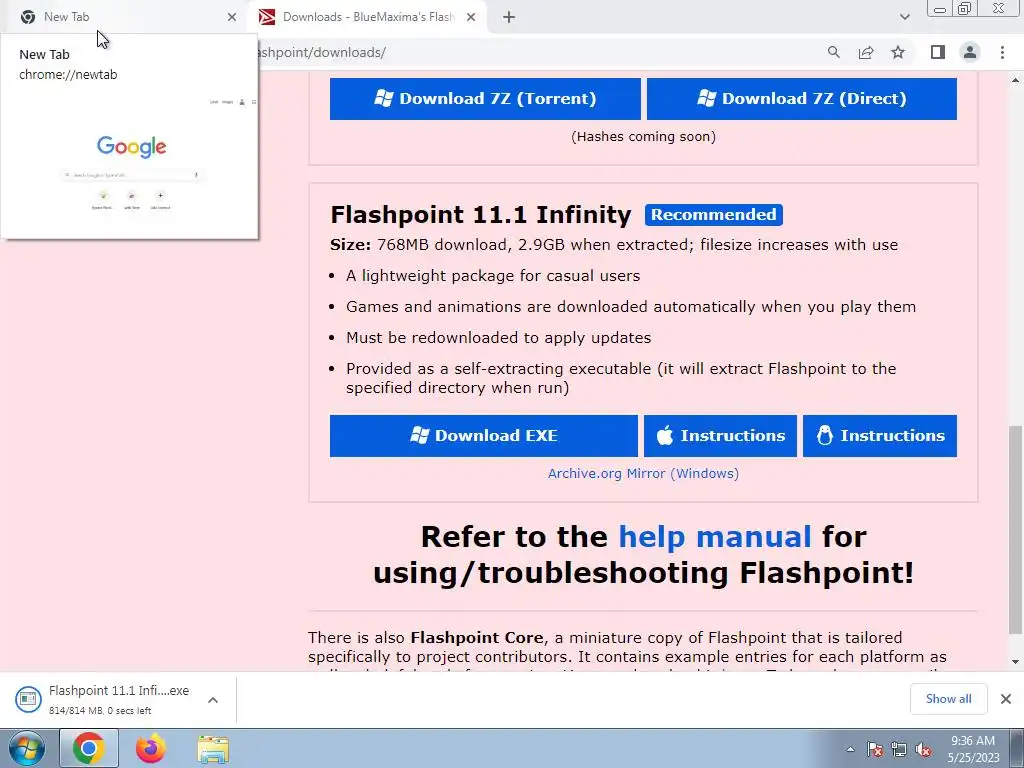Open Linux penguin Instructions button
1024x768 pixels.
click(x=880, y=436)
